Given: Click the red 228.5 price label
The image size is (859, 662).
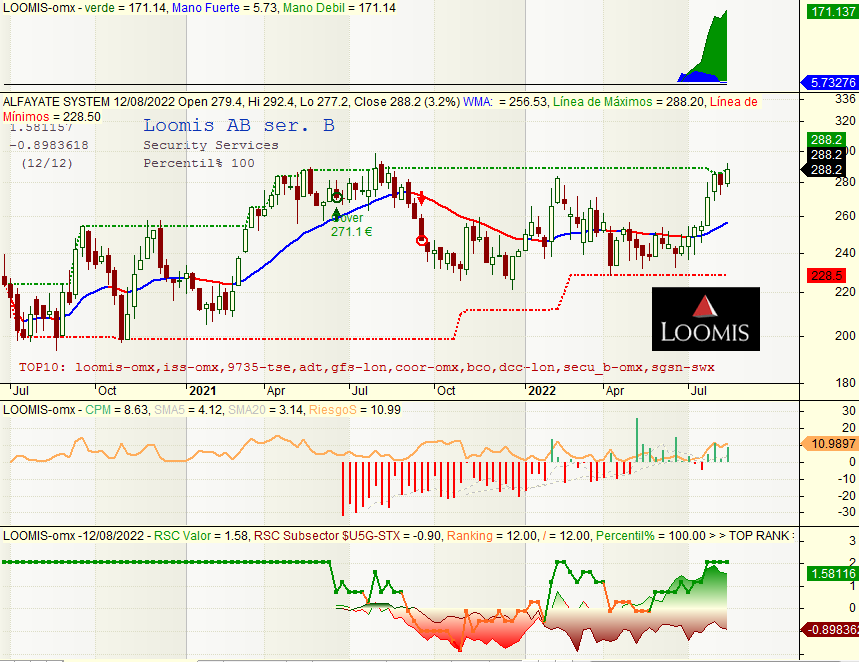Looking at the screenshot, I should [x=827, y=276].
